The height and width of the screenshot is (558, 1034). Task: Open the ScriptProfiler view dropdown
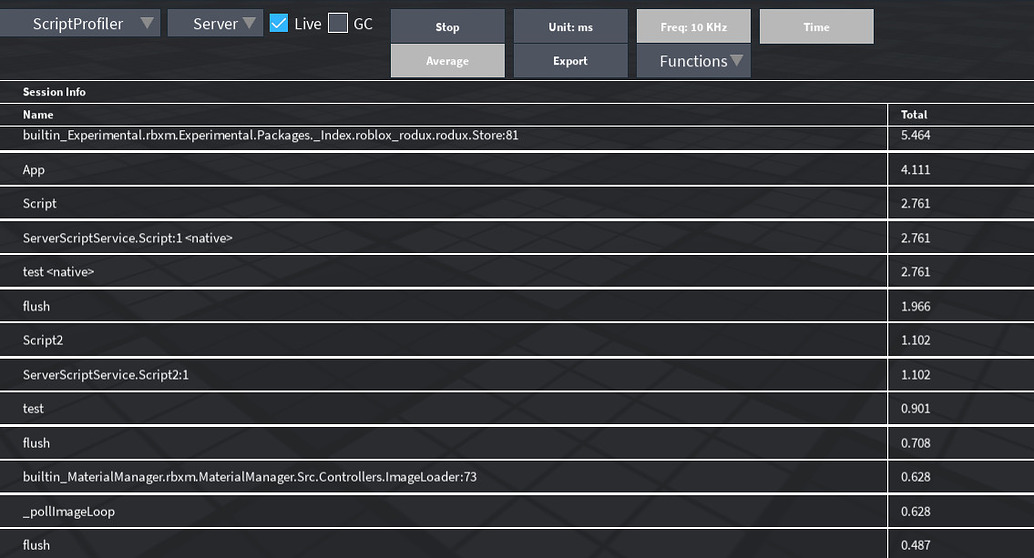(78, 24)
